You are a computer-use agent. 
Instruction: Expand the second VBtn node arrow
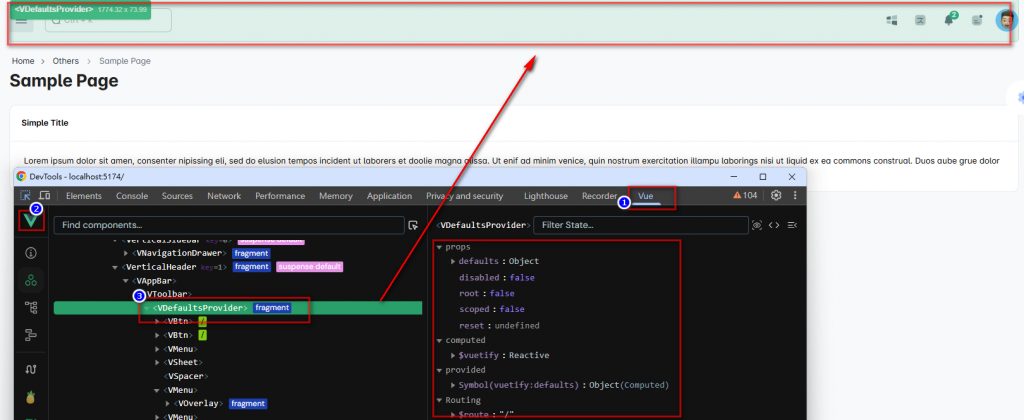tap(157, 335)
